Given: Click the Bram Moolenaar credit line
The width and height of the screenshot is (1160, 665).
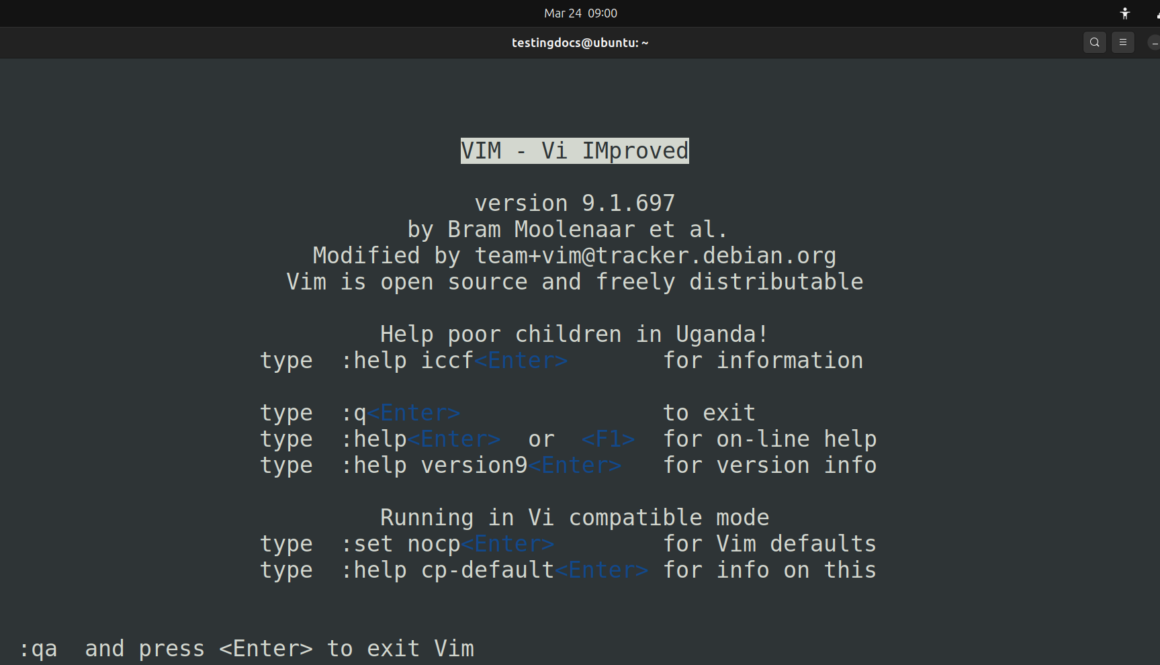Looking at the screenshot, I should [567, 229].
